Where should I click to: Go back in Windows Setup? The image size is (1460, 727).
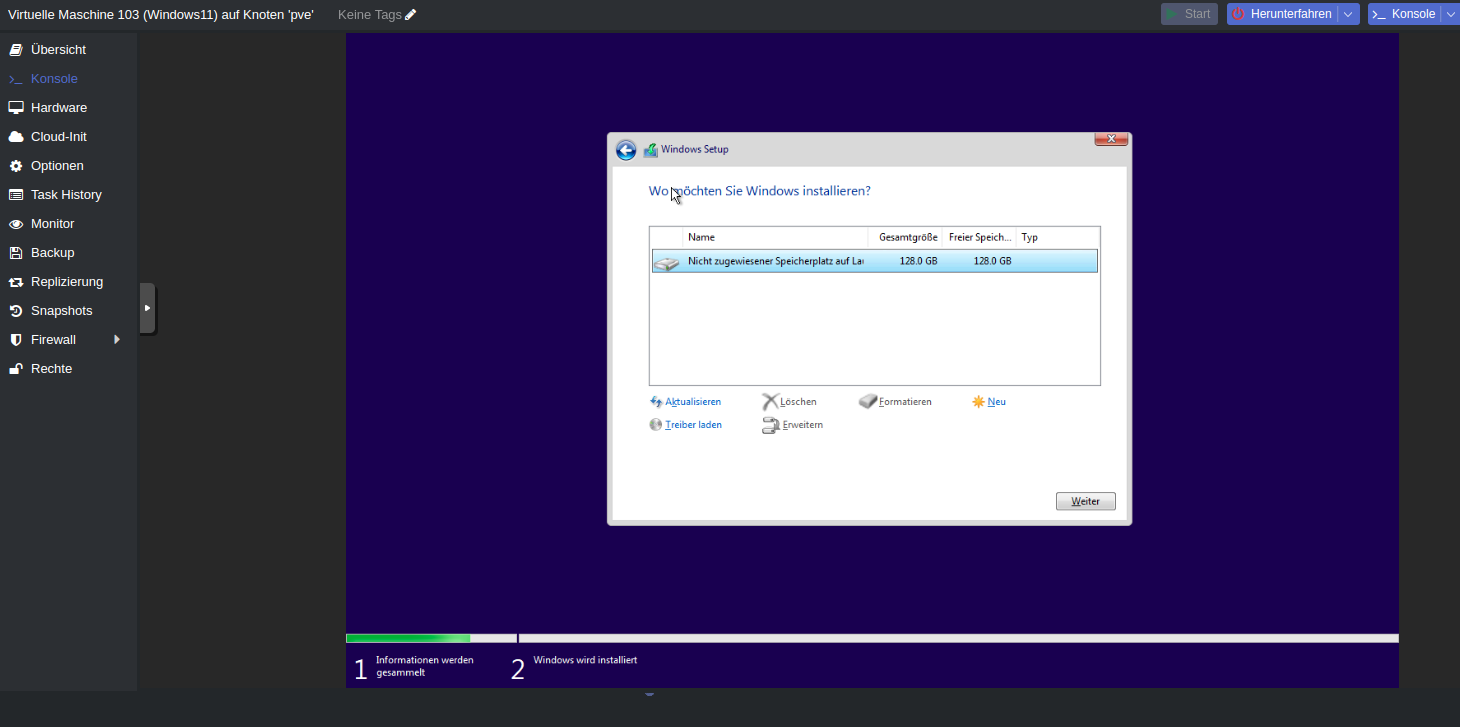[x=626, y=150]
